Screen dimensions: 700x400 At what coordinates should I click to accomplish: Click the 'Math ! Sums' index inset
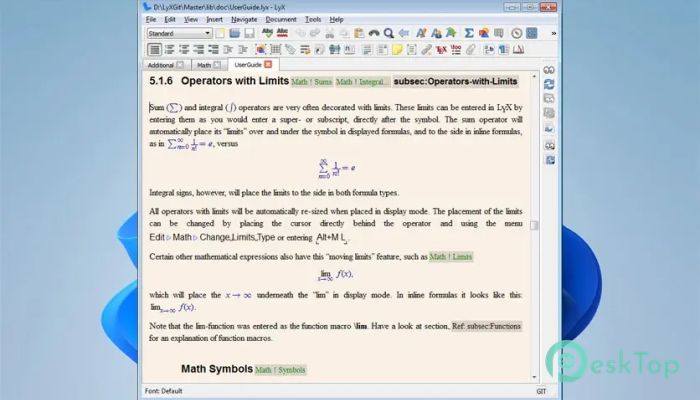312,82
